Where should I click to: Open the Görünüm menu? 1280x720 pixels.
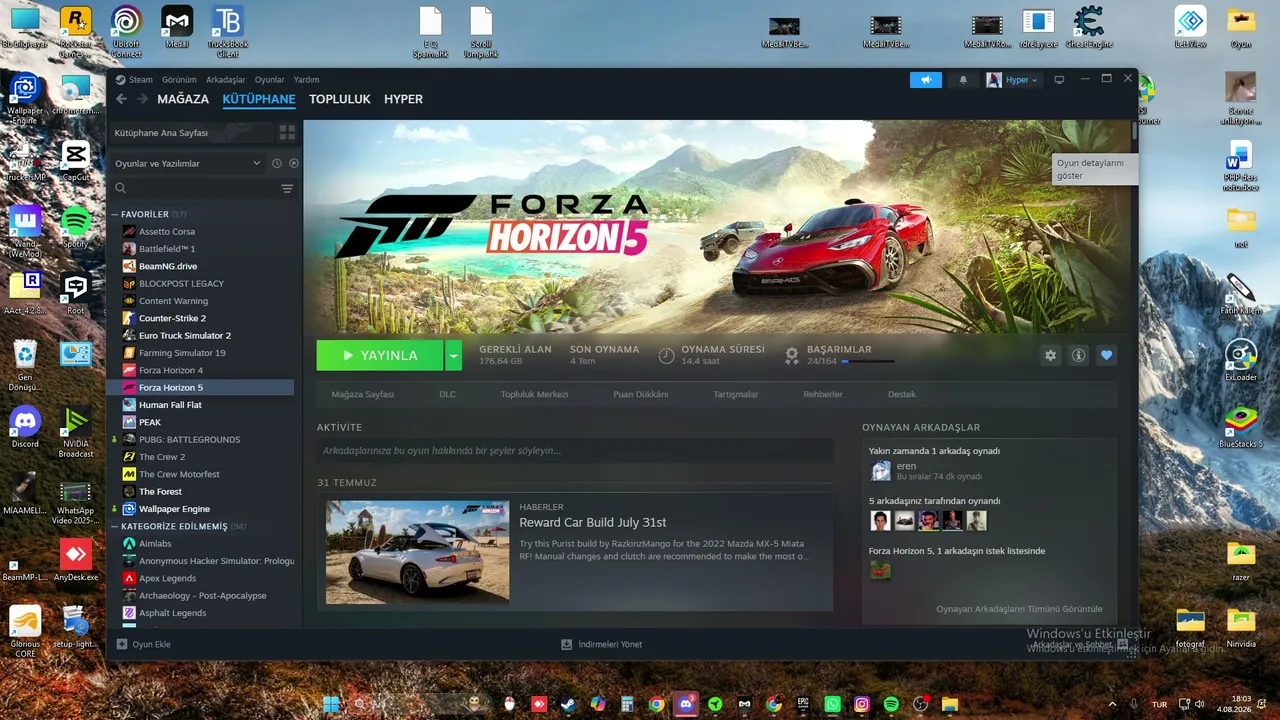(x=179, y=80)
